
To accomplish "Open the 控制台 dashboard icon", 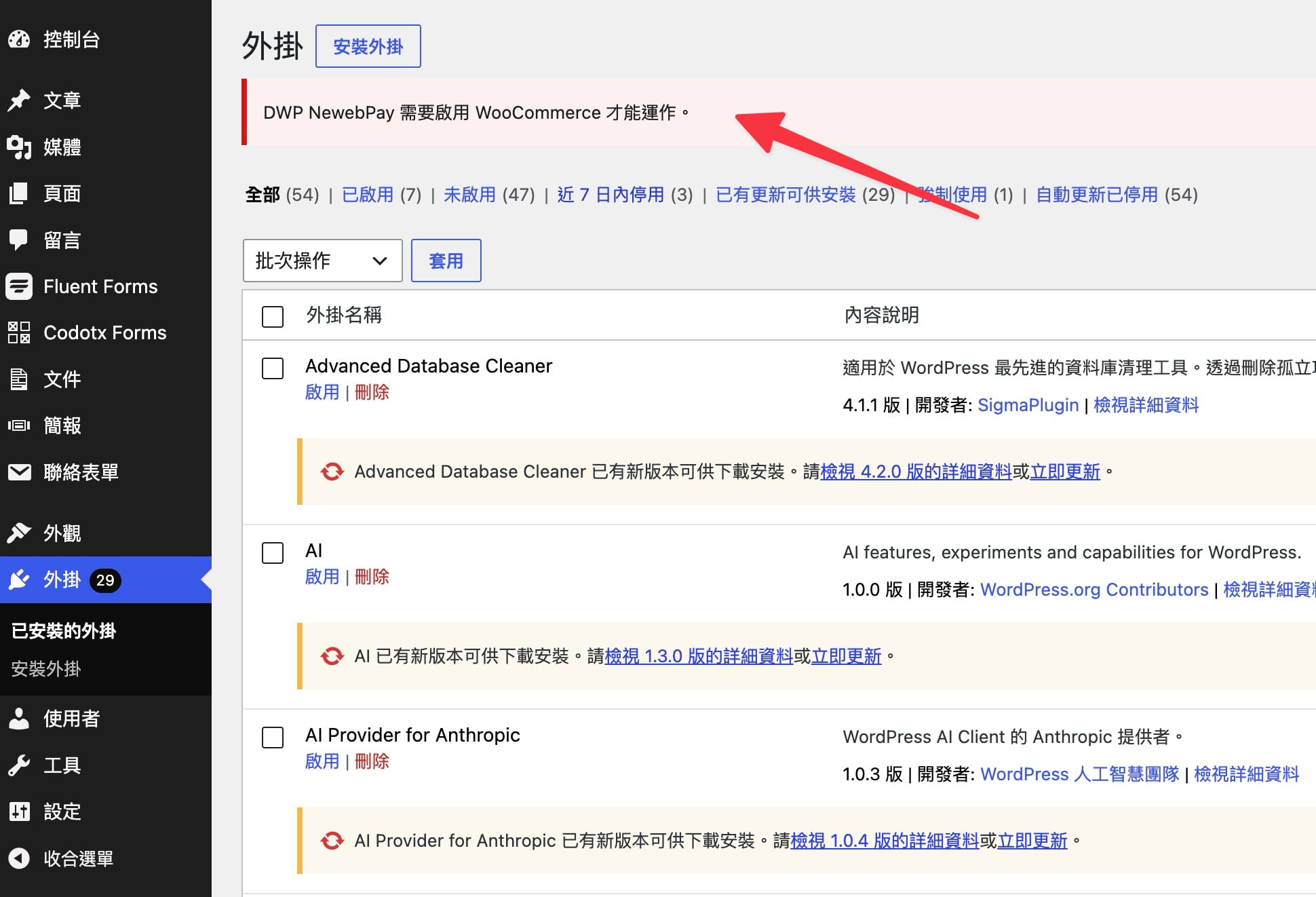I will (x=19, y=39).
